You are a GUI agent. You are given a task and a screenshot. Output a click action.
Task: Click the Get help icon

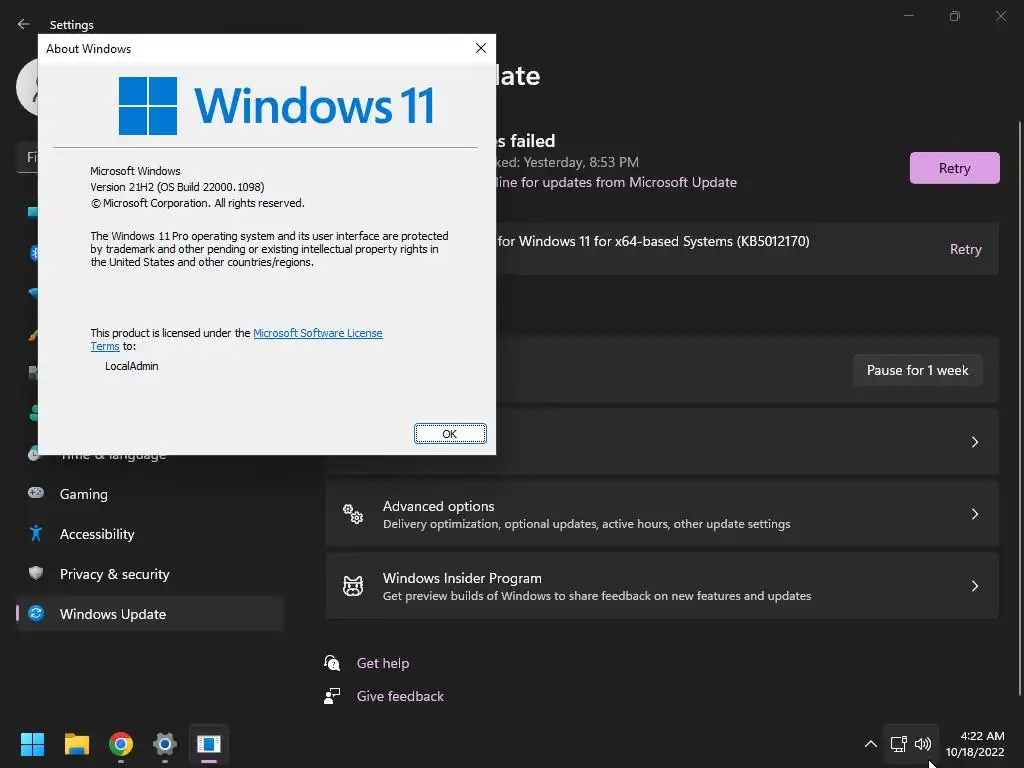click(x=332, y=663)
